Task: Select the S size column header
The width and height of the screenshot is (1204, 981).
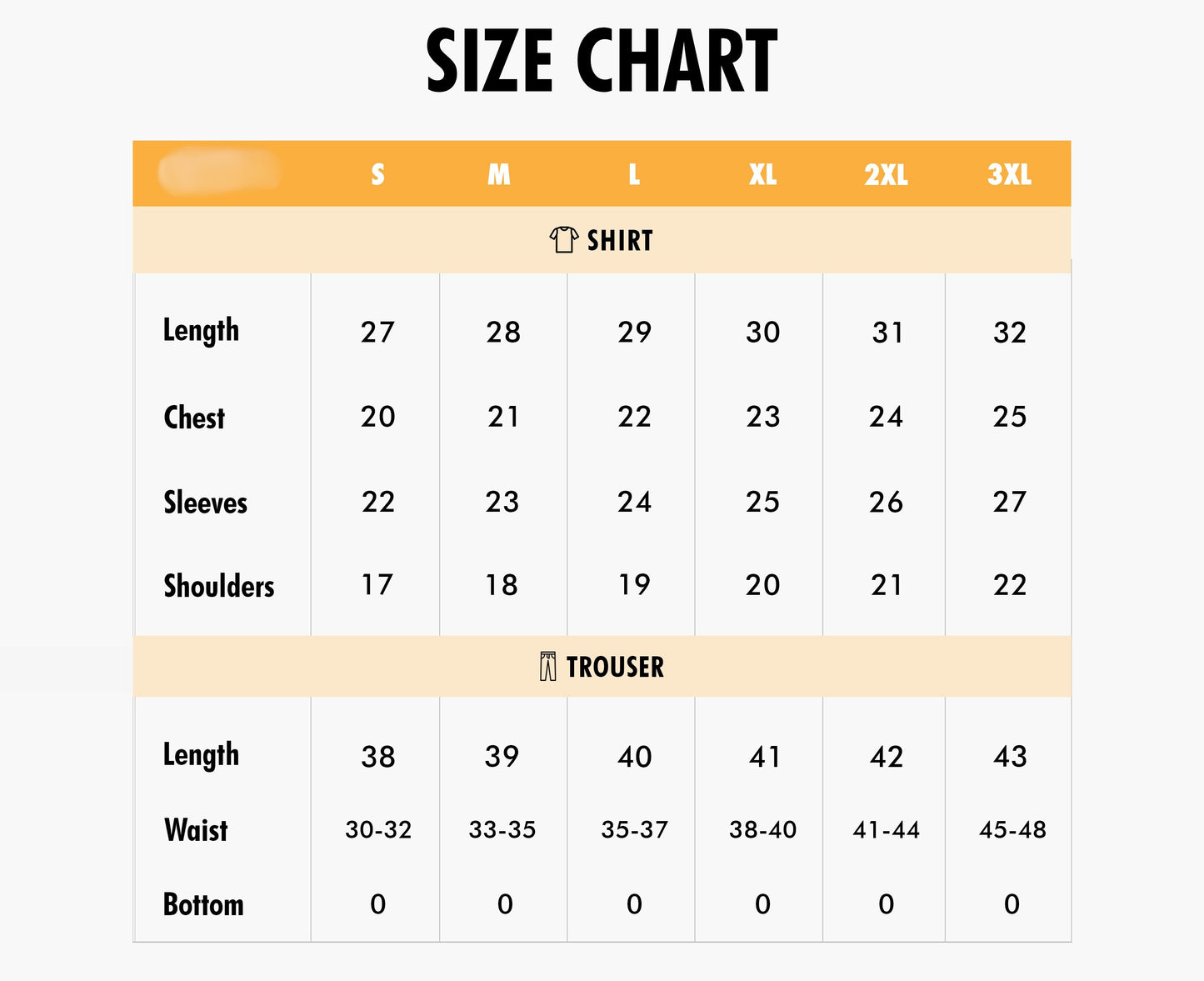Action: [x=377, y=175]
